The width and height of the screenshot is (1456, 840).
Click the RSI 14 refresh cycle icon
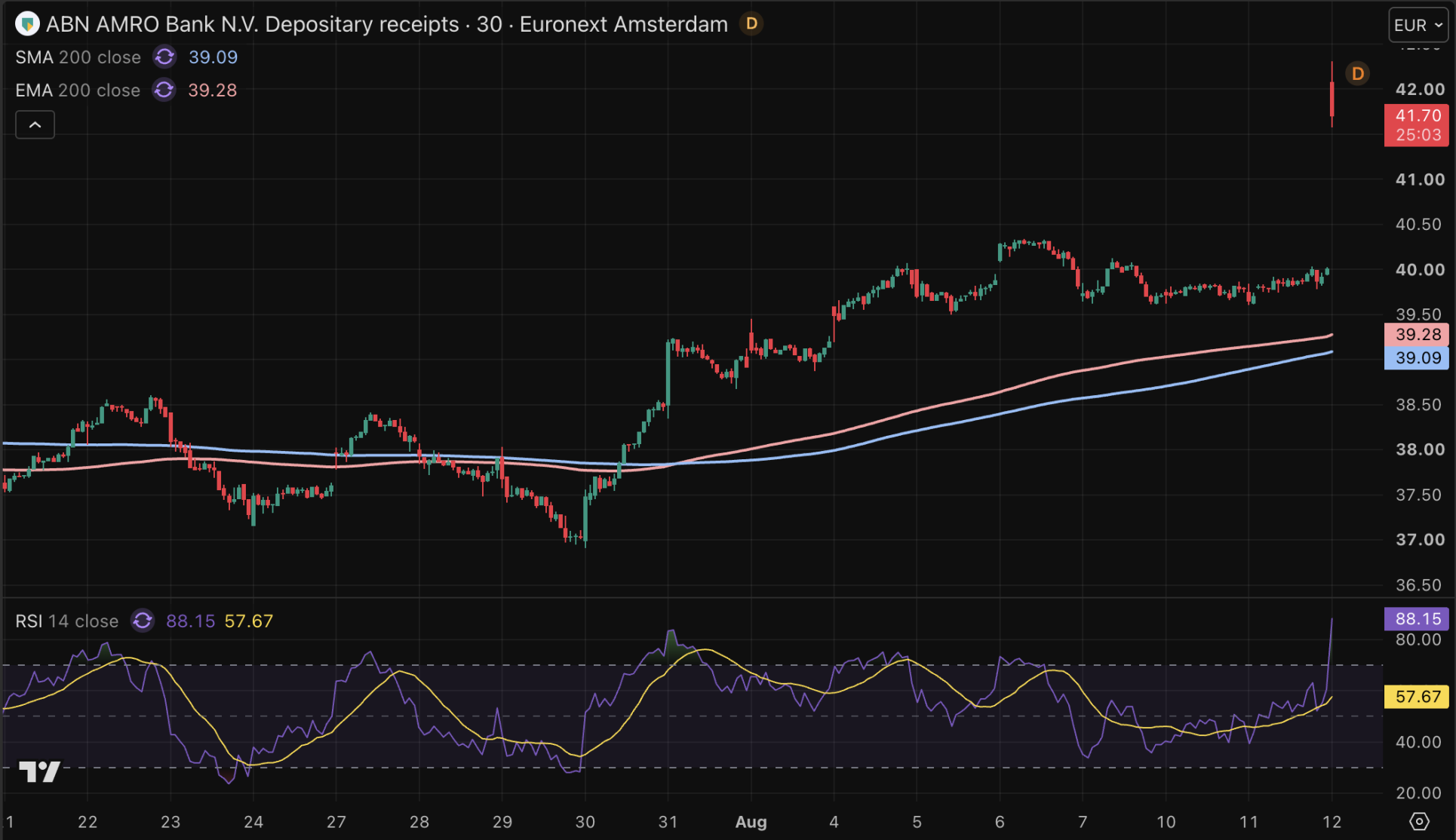[x=143, y=621]
